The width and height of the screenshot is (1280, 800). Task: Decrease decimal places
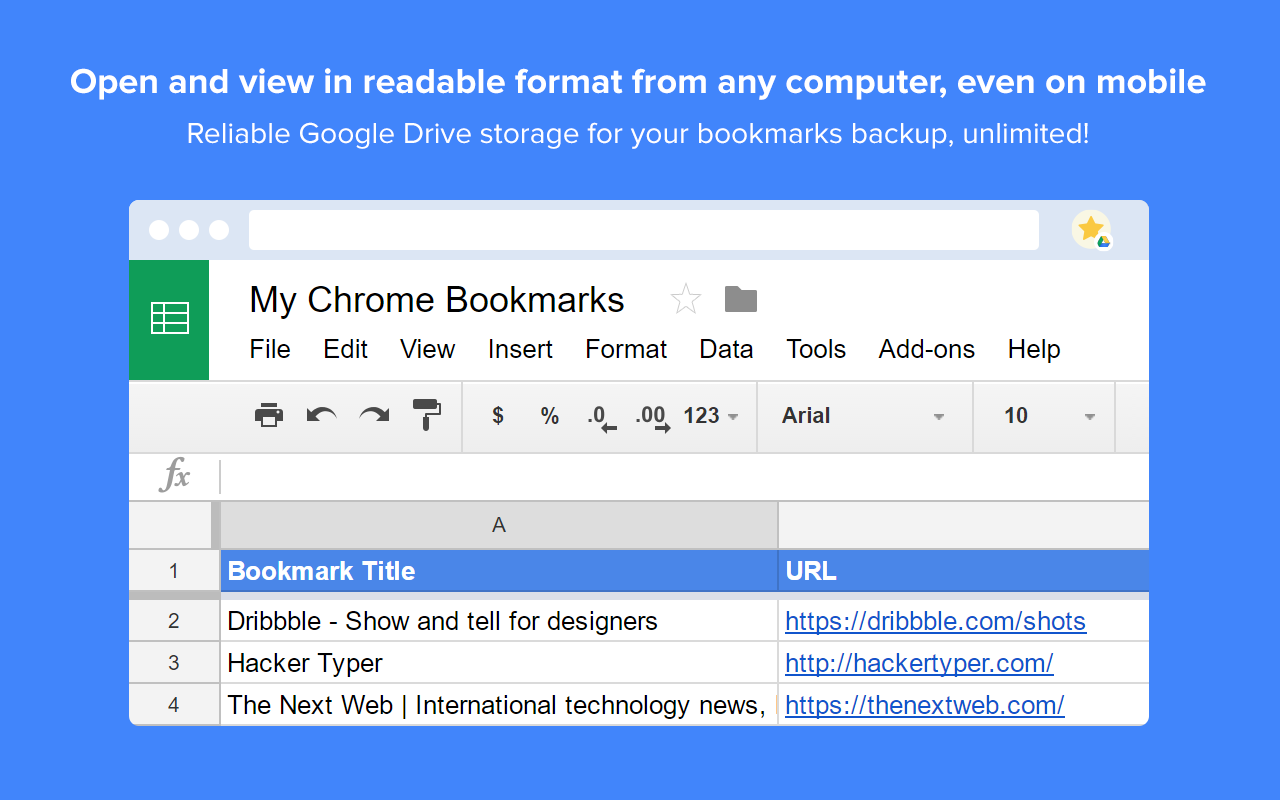pos(600,417)
